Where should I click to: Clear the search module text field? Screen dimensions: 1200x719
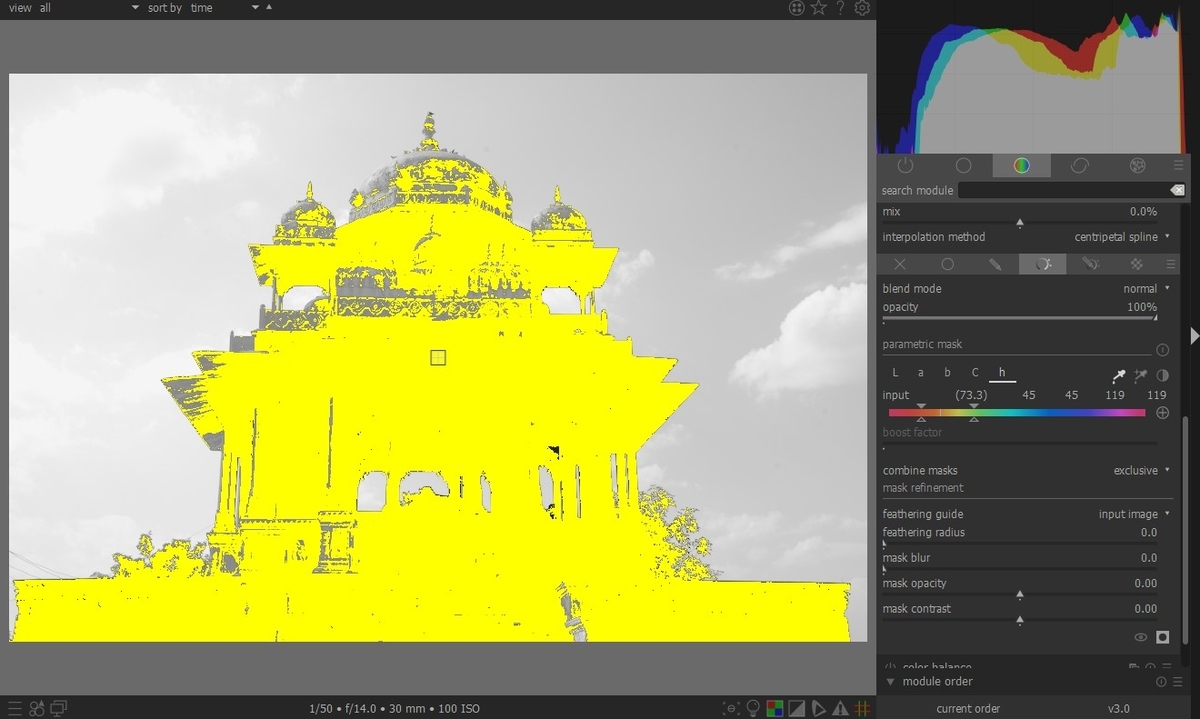pyautogui.click(x=1177, y=190)
